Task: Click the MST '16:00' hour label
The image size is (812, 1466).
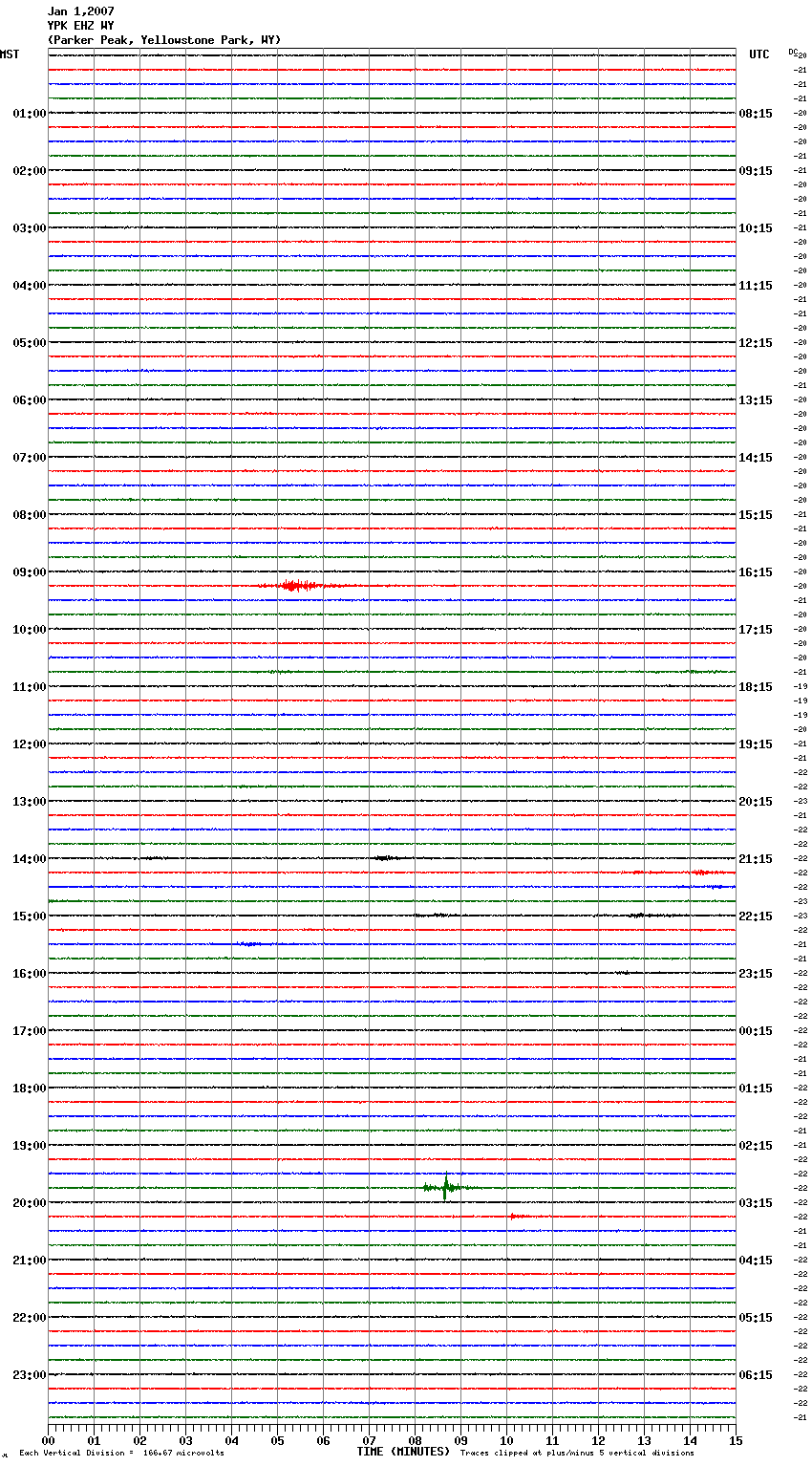Action: click(30, 974)
